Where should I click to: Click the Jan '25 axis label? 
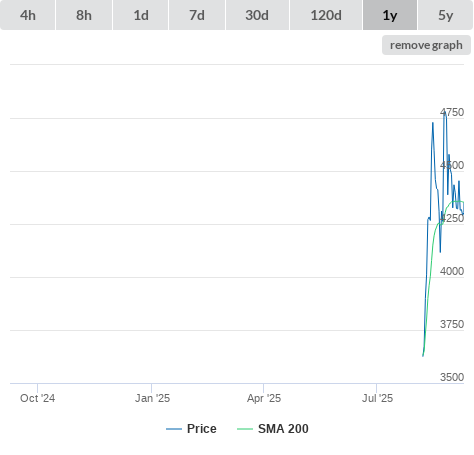click(x=152, y=398)
